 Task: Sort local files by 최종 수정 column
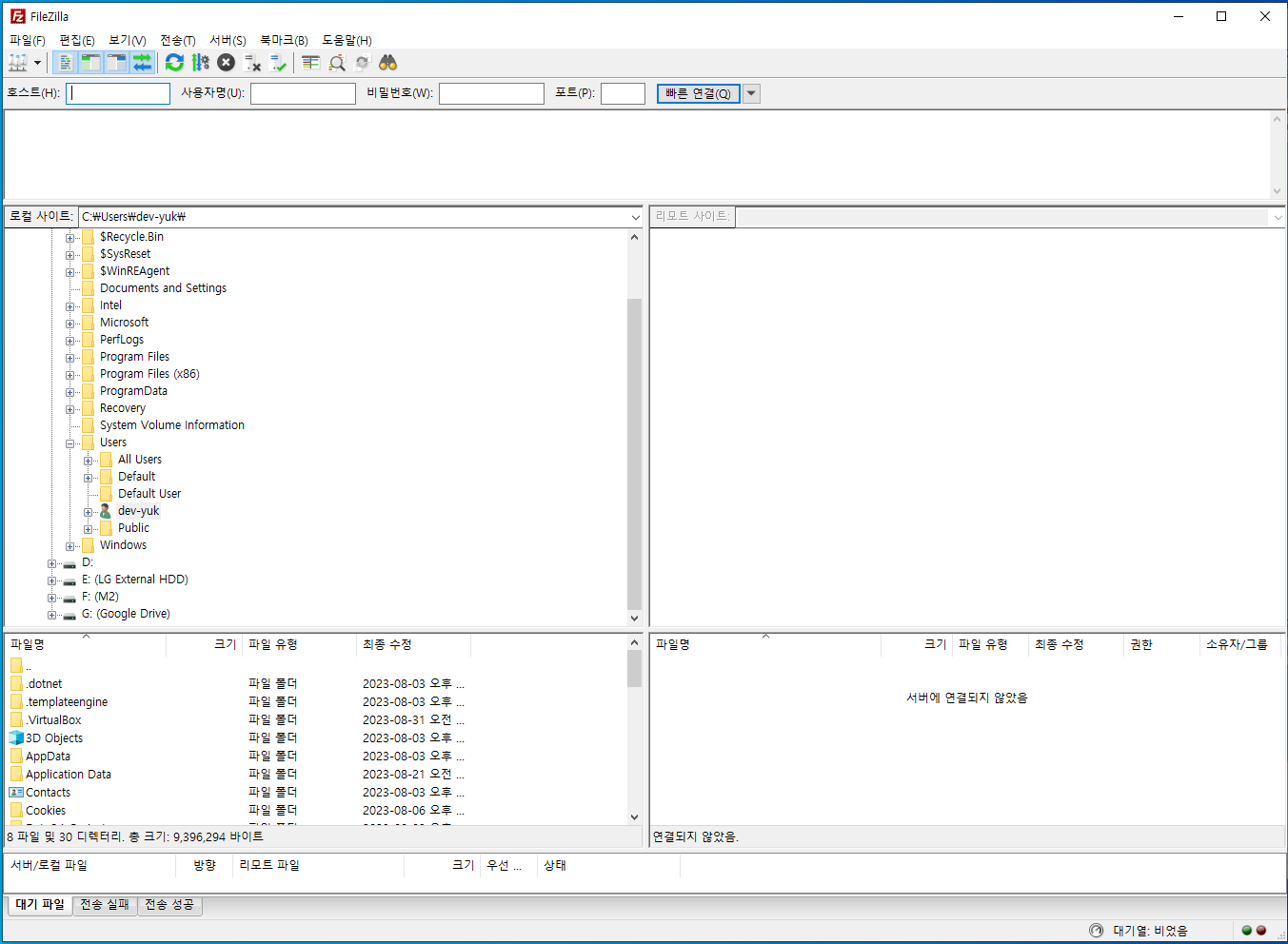point(413,644)
